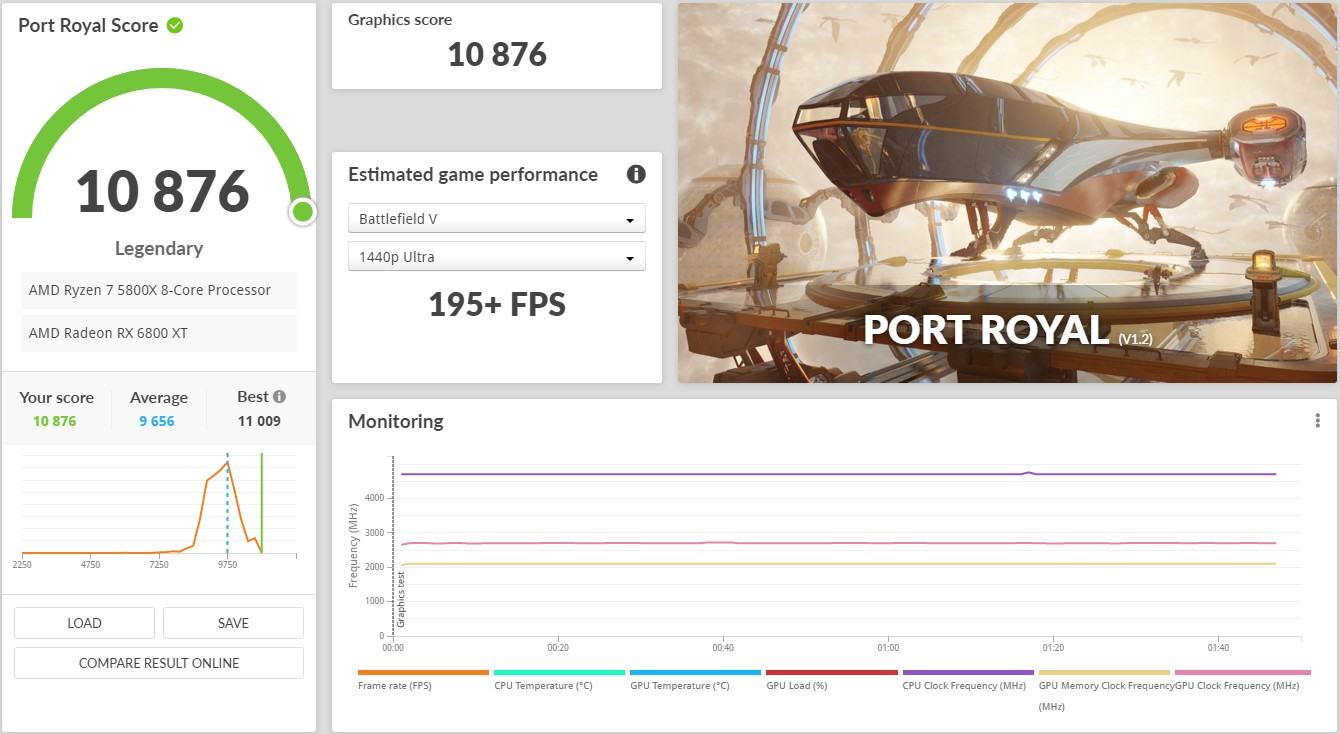The image size is (1340, 734).
Task: Click the LOAD button
Action: coord(84,622)
